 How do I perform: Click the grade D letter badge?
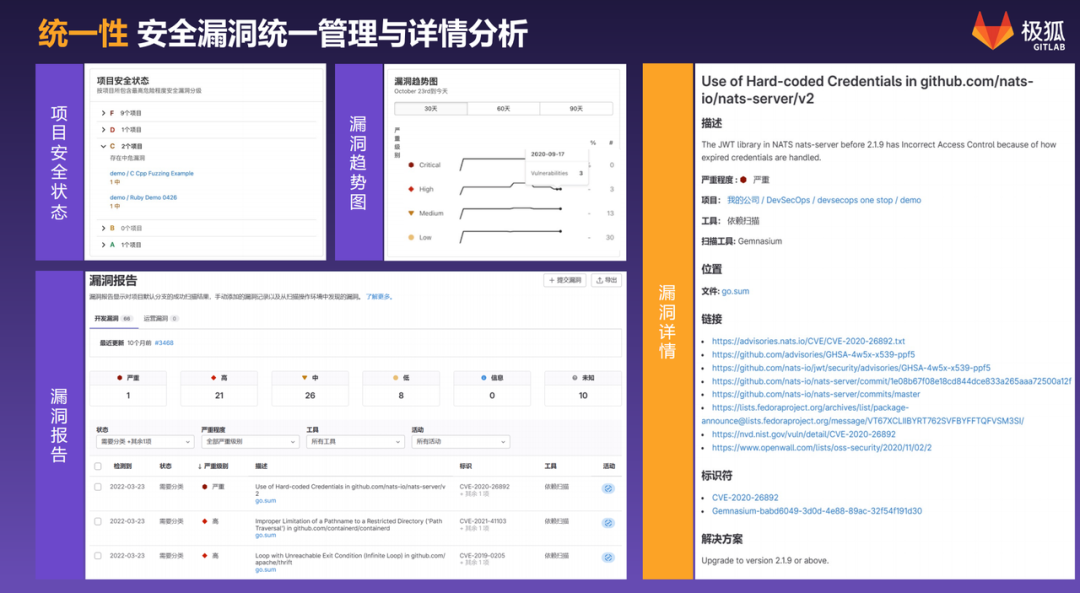point(112,129)
